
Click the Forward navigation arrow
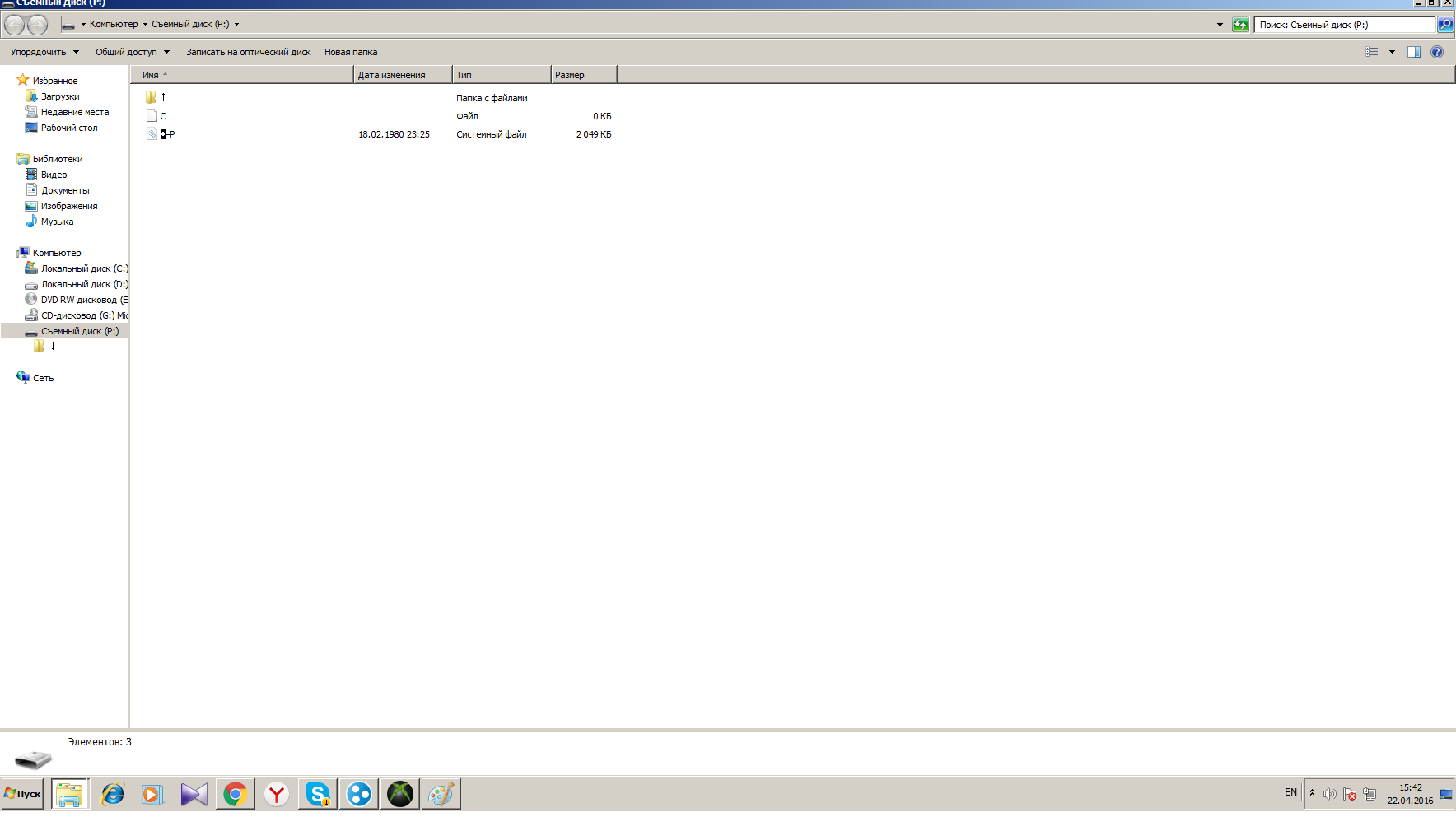(x=38, y=25)
